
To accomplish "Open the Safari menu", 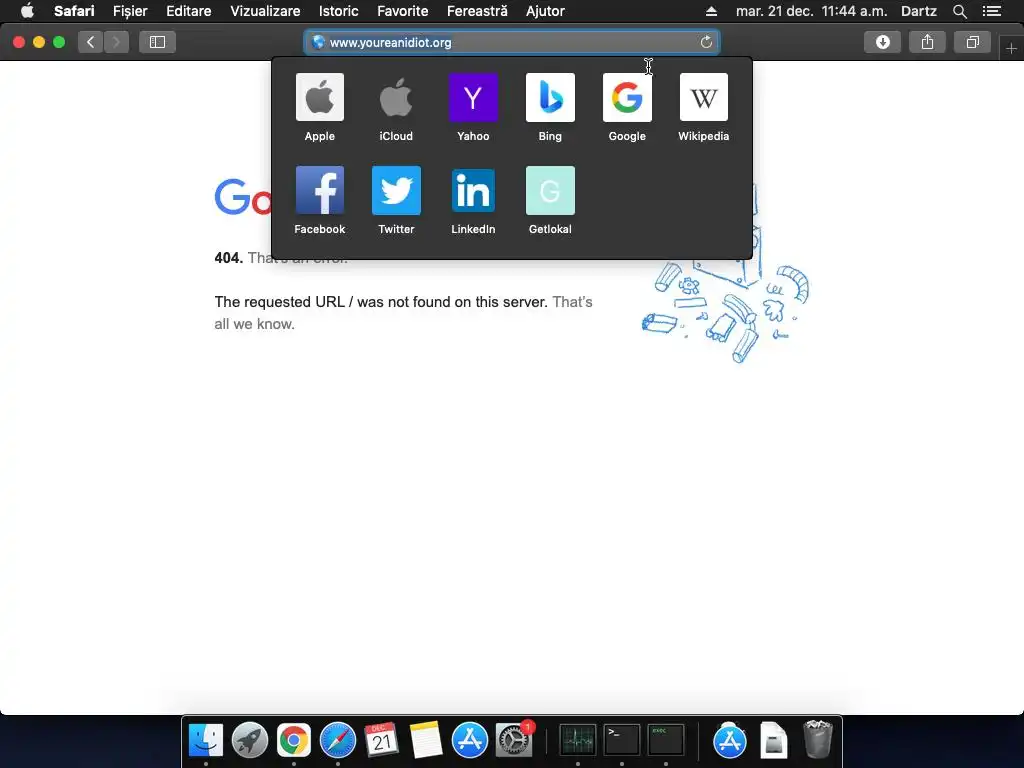I will coord(74,11).
